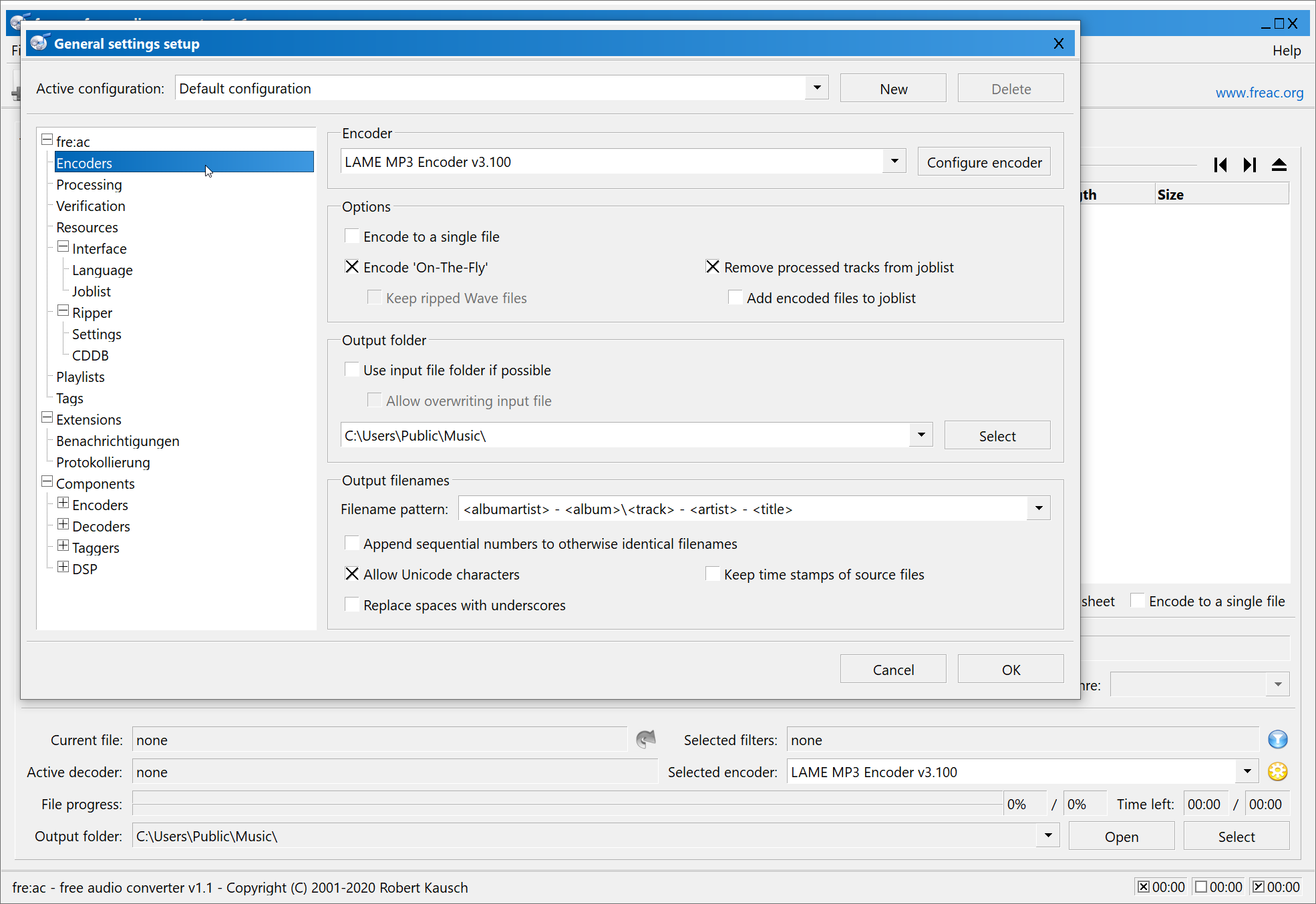The width and height of the screenshot is (1316, 904).
Task: Select the Processing settings menu item
Action: click(x=89, y=184)
